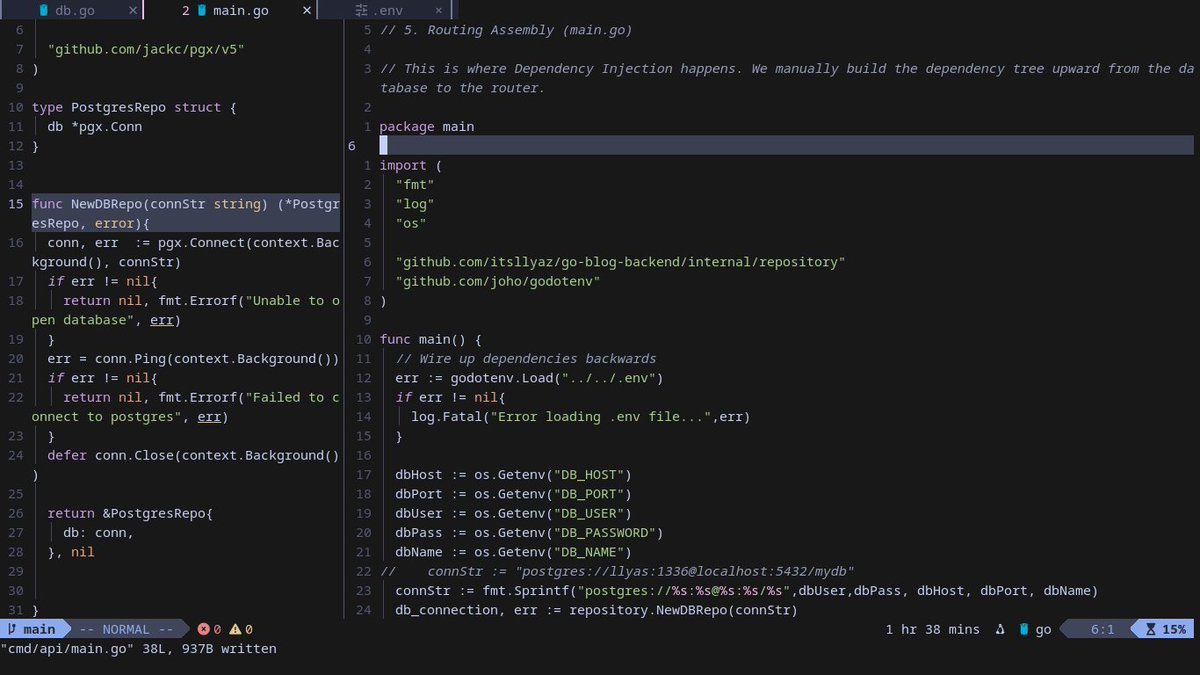1200x675 pixels.
Task: Click the 'db: conn,' line
Action: point(98,532)
